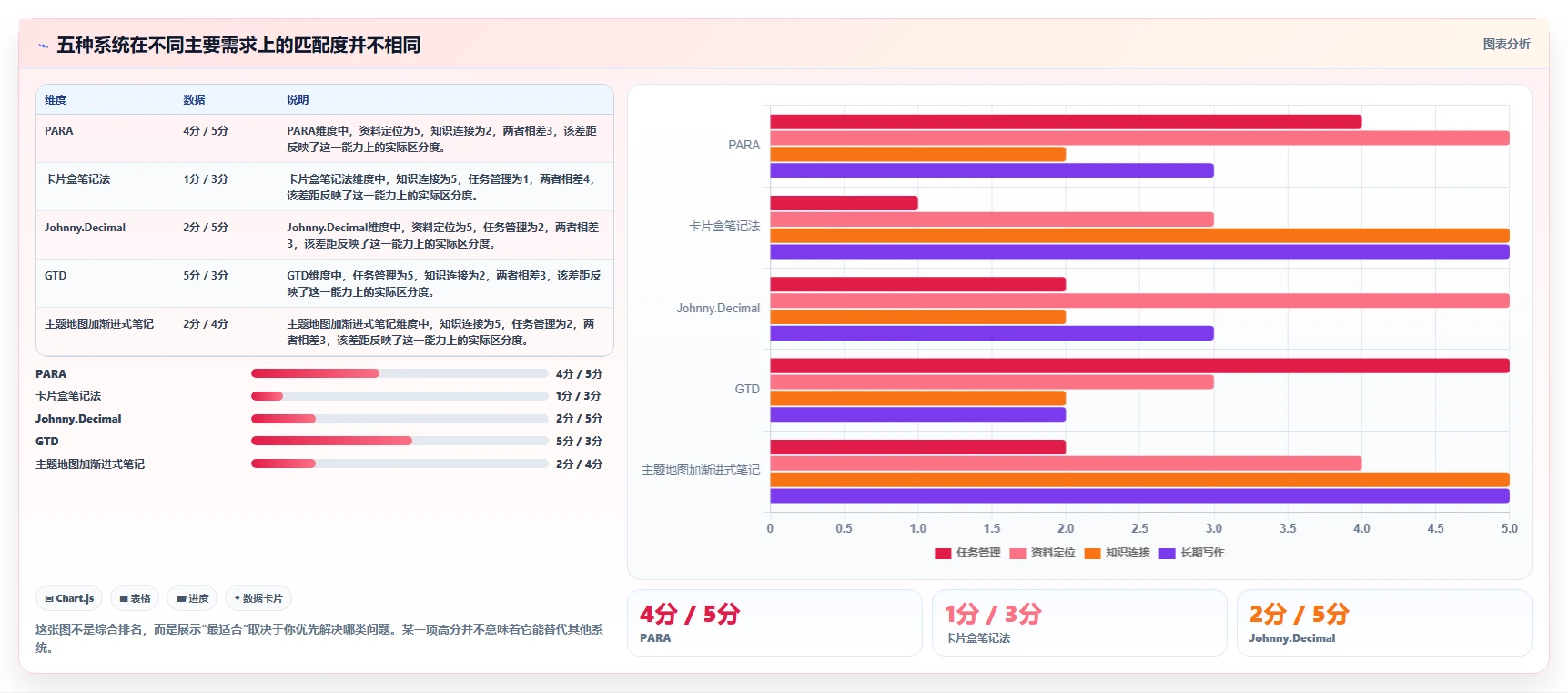Select the 表格 tag chip
The width and height of the screenshot is (1568, 693).
135,598
